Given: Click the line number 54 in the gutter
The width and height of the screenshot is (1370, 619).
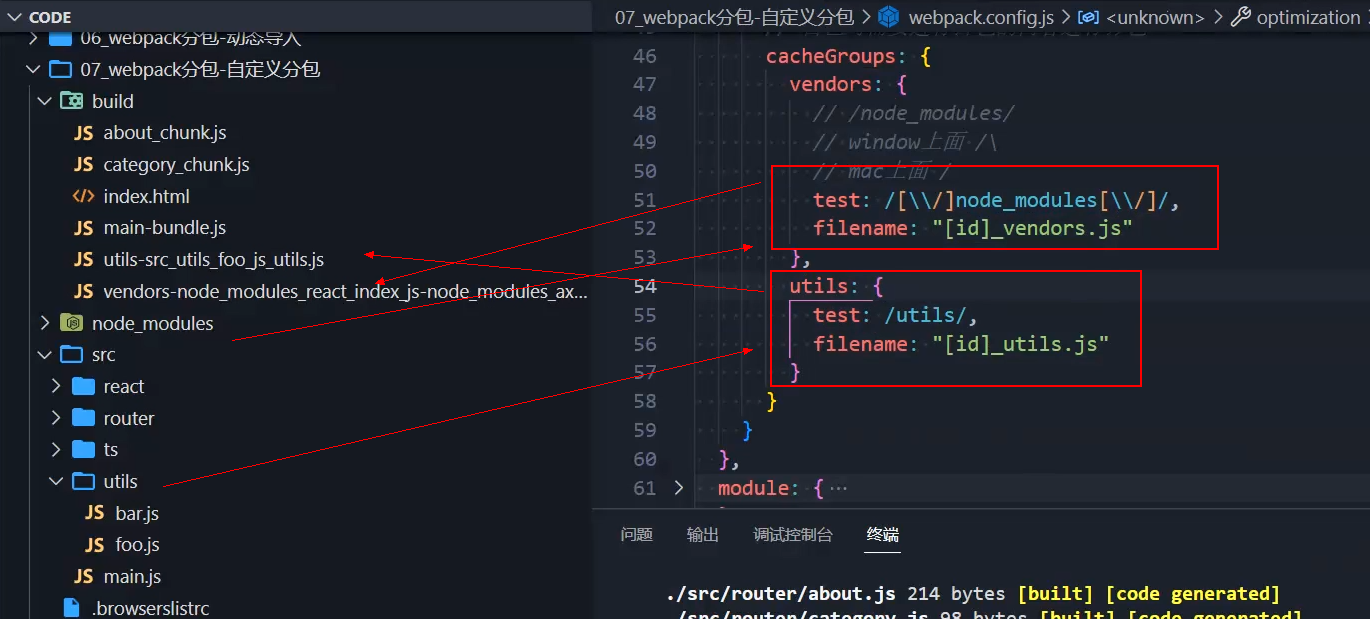Looking at the screenshot, I should coord(645,286).
